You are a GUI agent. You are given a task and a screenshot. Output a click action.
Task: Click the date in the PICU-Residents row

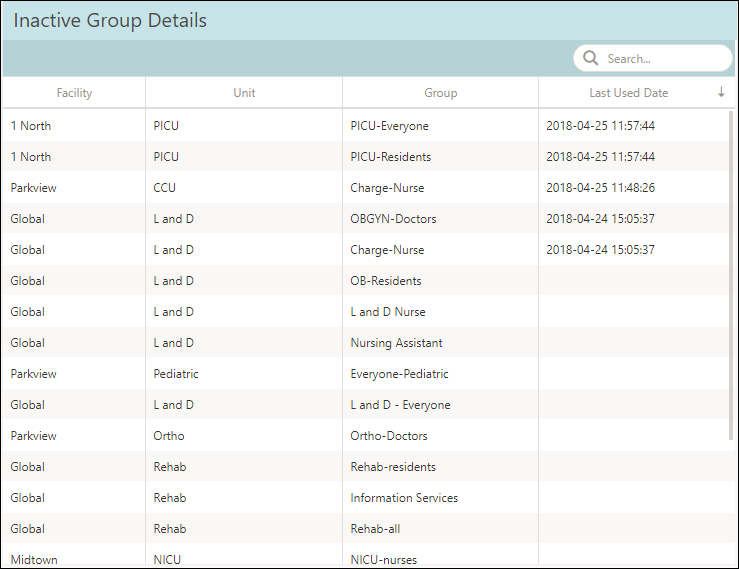tap(600, 157)
